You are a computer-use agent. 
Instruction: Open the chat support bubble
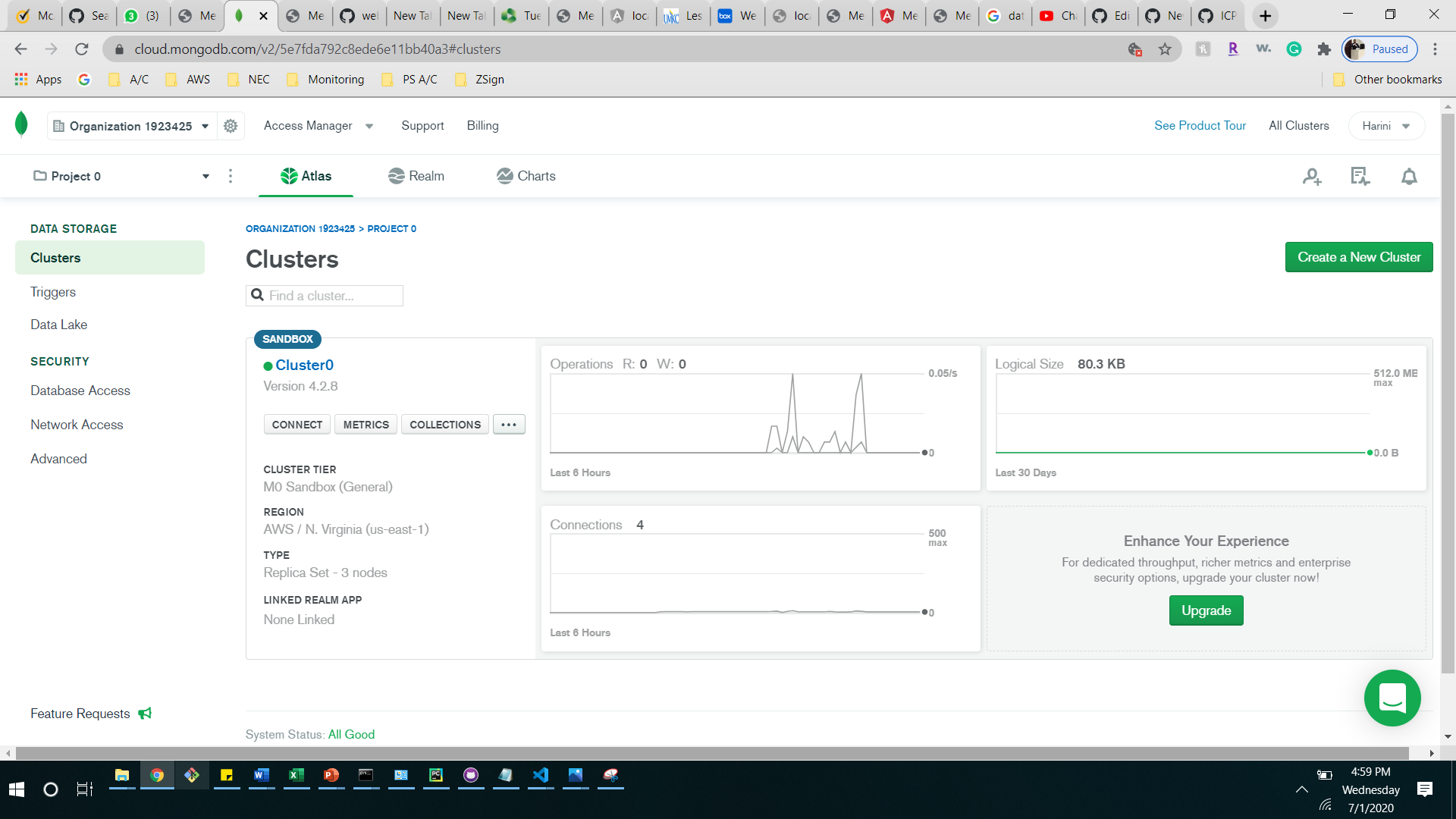(1392, 698)
